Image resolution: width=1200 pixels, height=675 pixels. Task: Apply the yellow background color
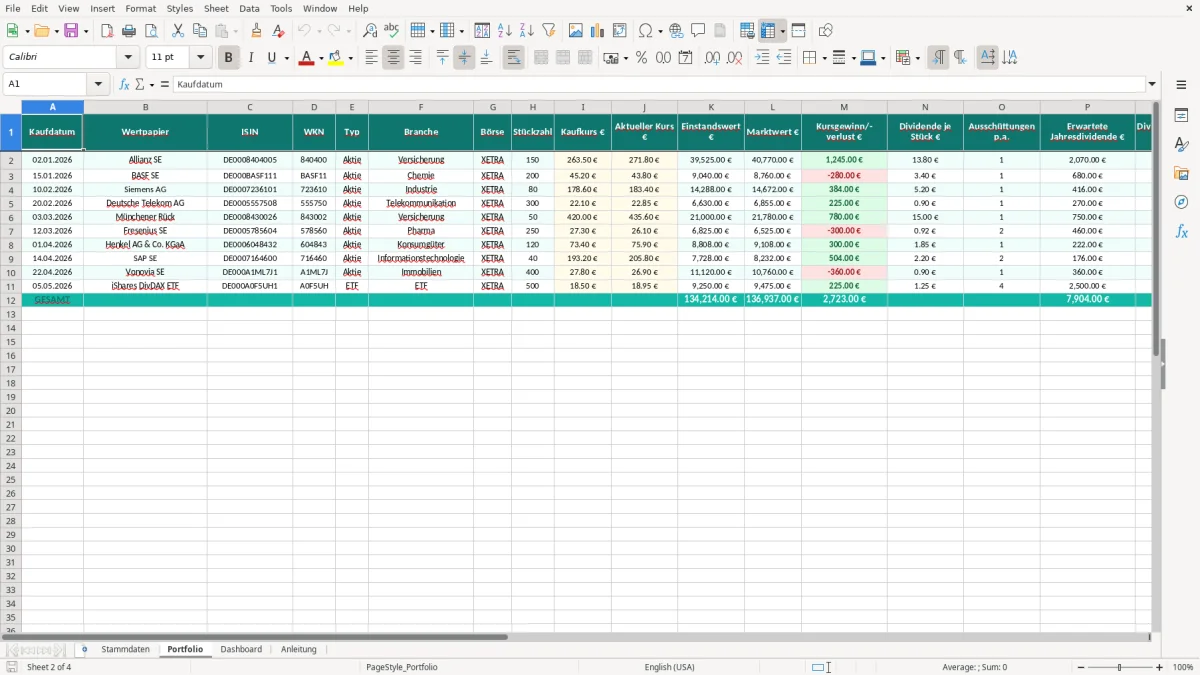point(337,58)
